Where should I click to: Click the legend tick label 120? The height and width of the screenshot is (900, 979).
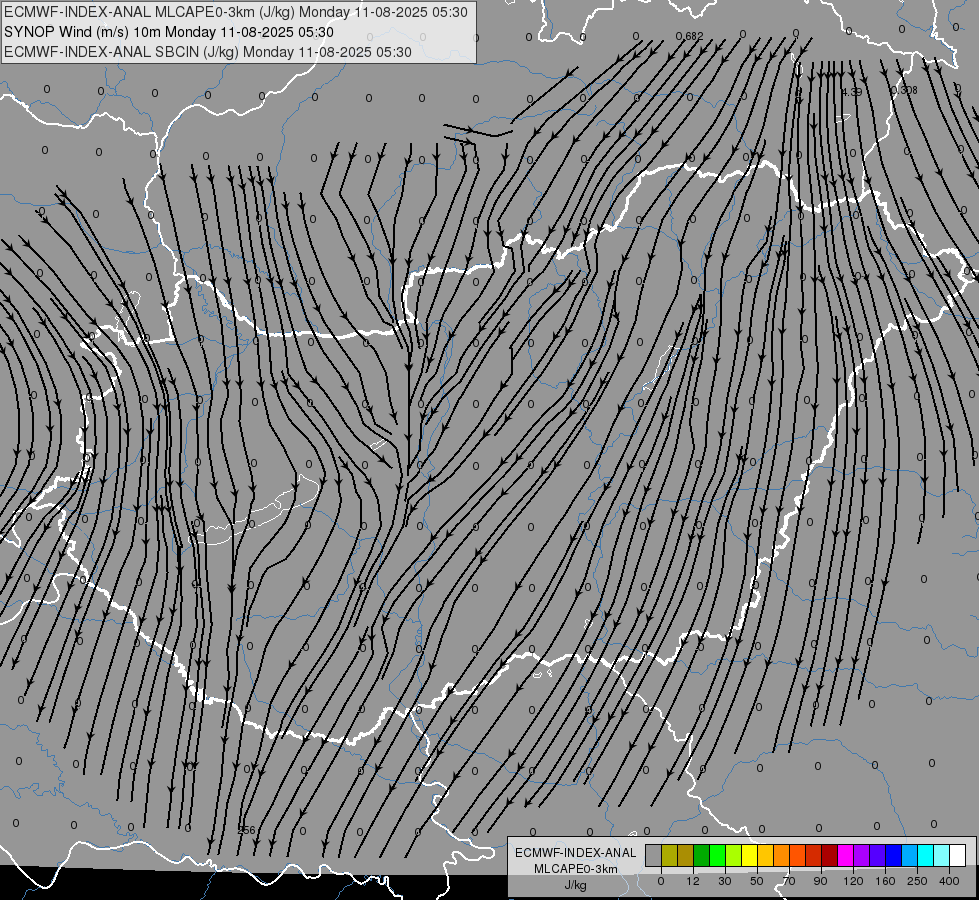point(853,881)
